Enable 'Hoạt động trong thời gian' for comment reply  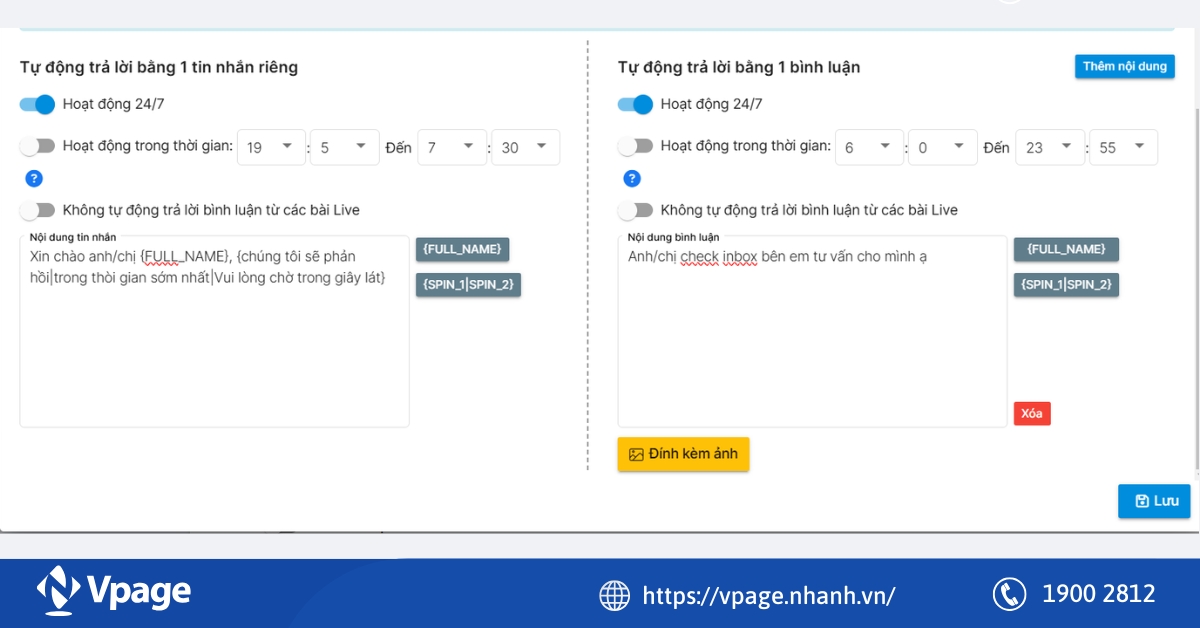click(635, 146)
